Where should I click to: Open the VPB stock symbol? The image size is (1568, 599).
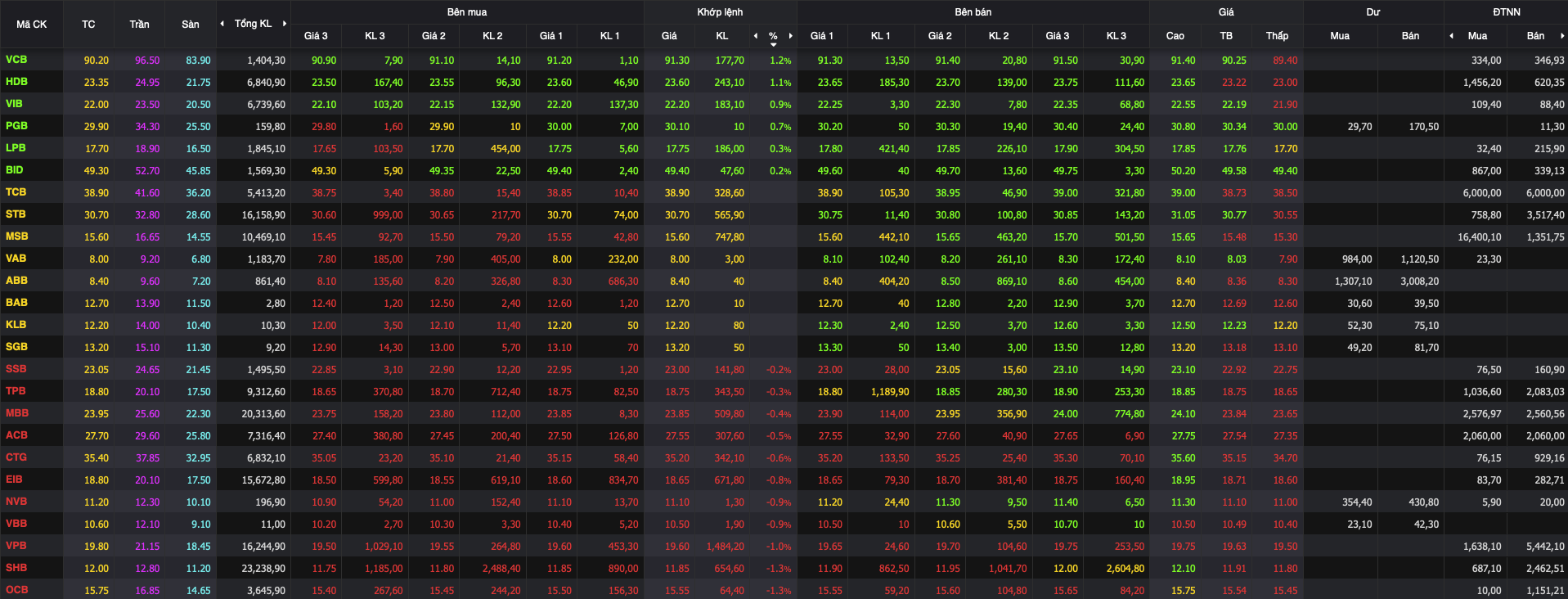click(x=16, y=546)
